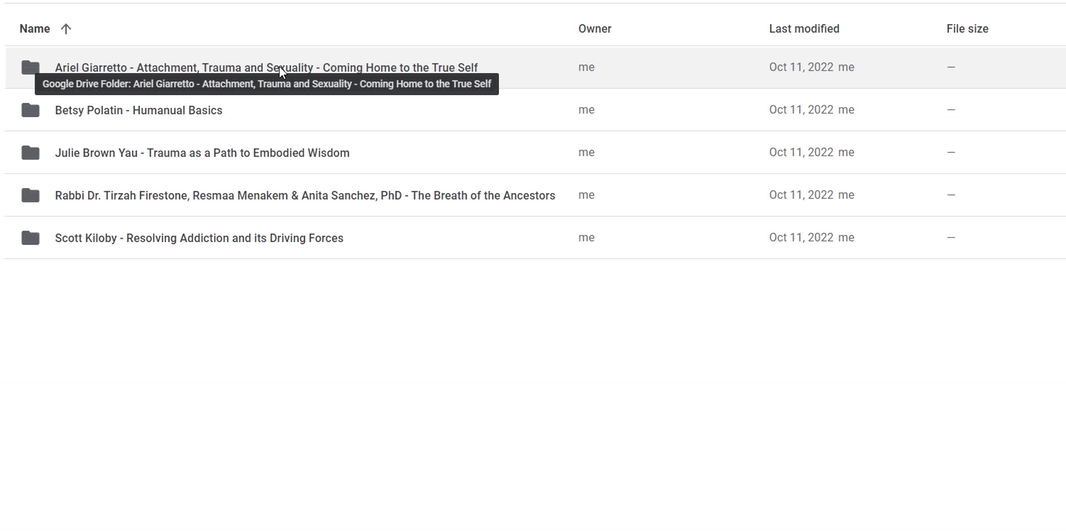This screenshot has width=1066, height=531.
Task: Click the File size column header
Action: [967, 29]
